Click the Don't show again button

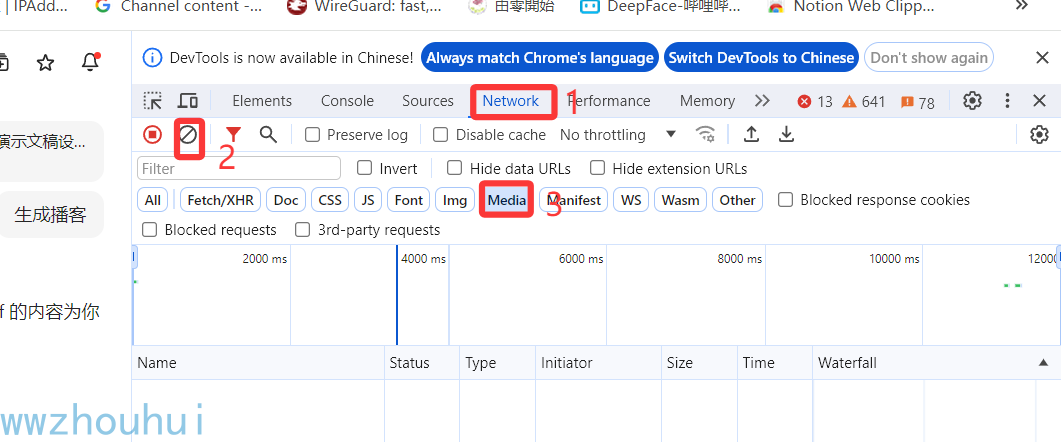928,58
